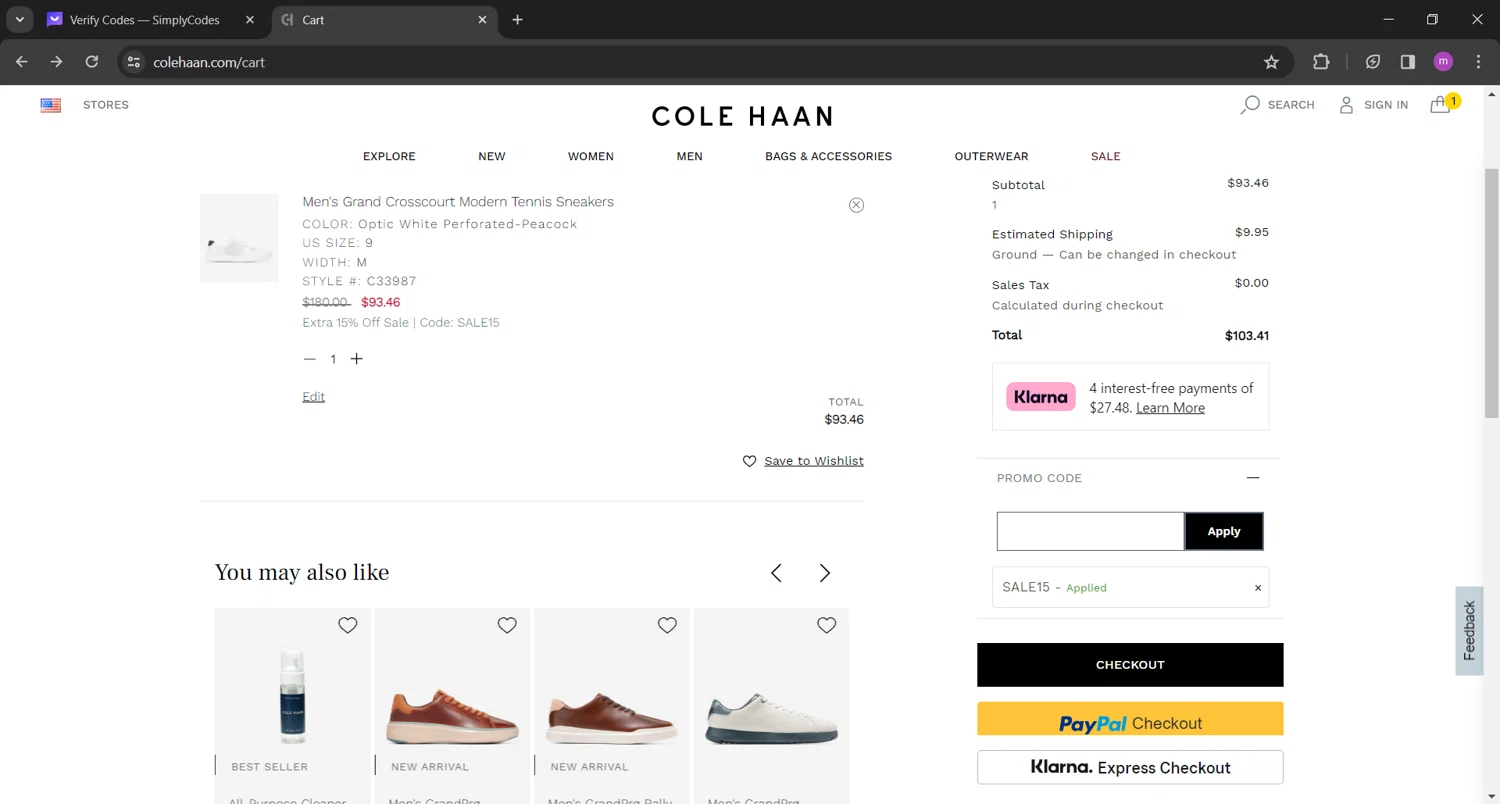
Task: Click the Klarna Express Checkout button
Action: [1130, 768]
